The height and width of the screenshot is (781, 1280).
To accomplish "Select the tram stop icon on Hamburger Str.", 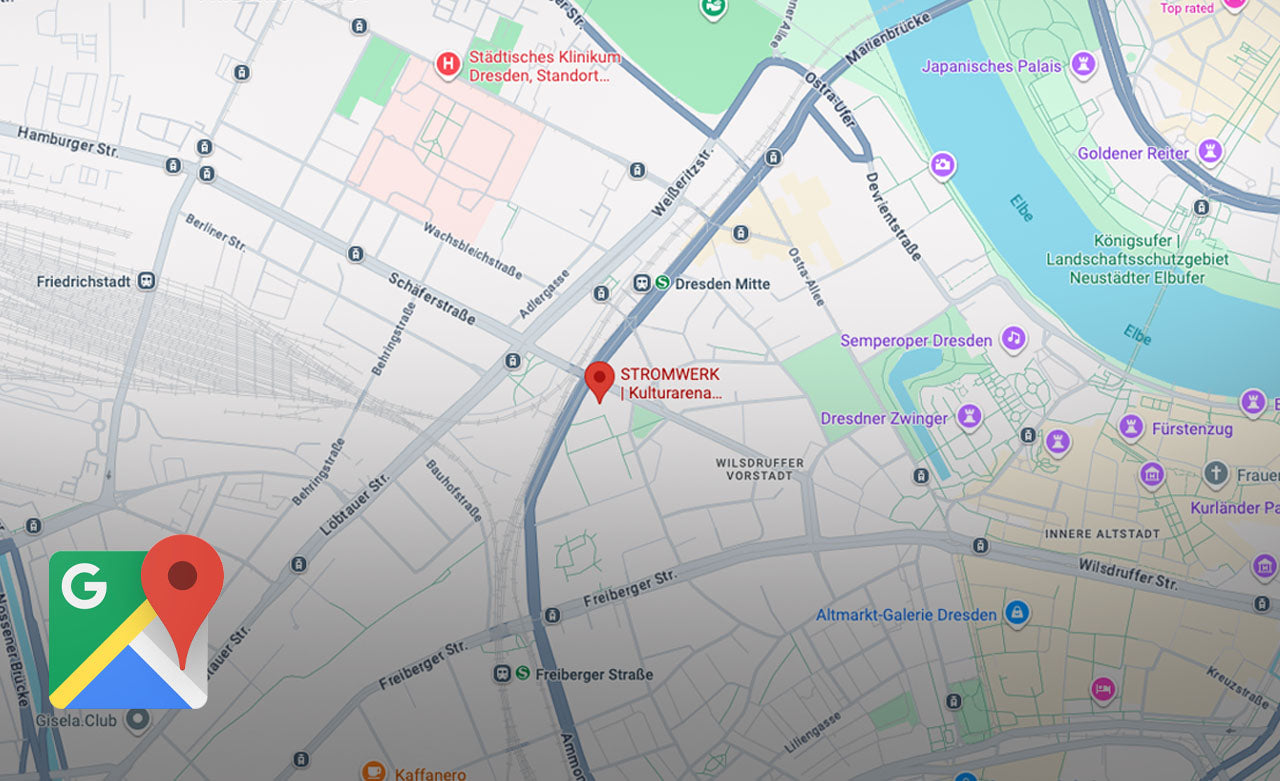I will coord(173,165).
